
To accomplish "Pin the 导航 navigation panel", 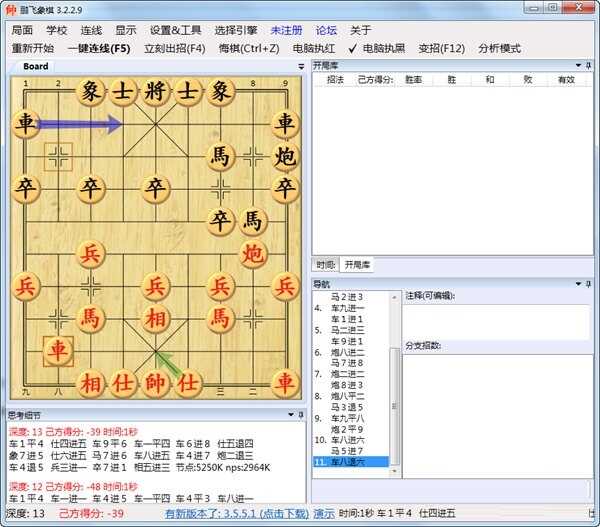I will pyautogui.click(x=590, y=285).
